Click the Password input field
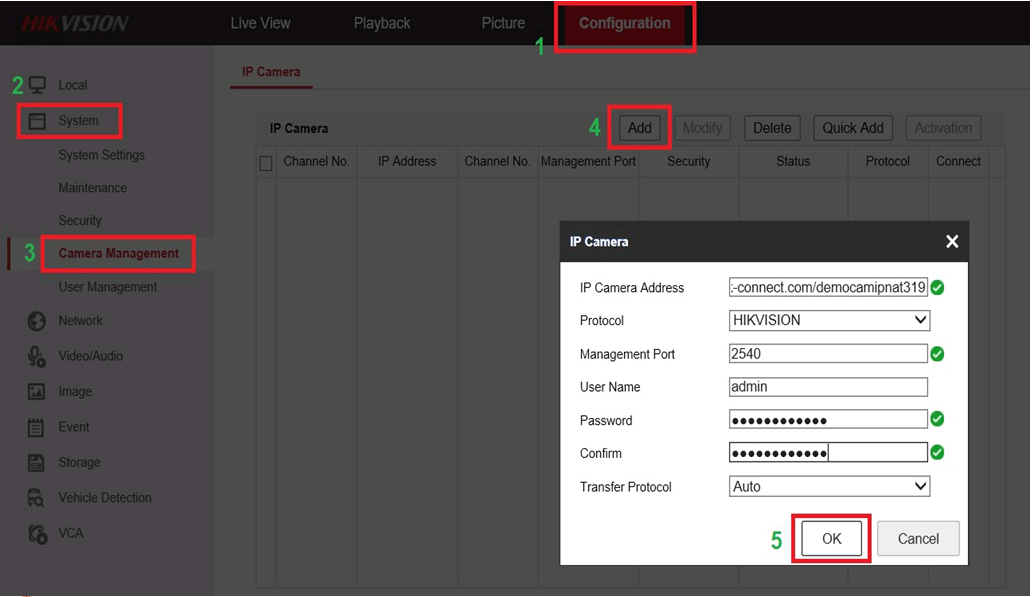Image resolution: width=1033 pixels, height=597 pixels. point(828,420)
